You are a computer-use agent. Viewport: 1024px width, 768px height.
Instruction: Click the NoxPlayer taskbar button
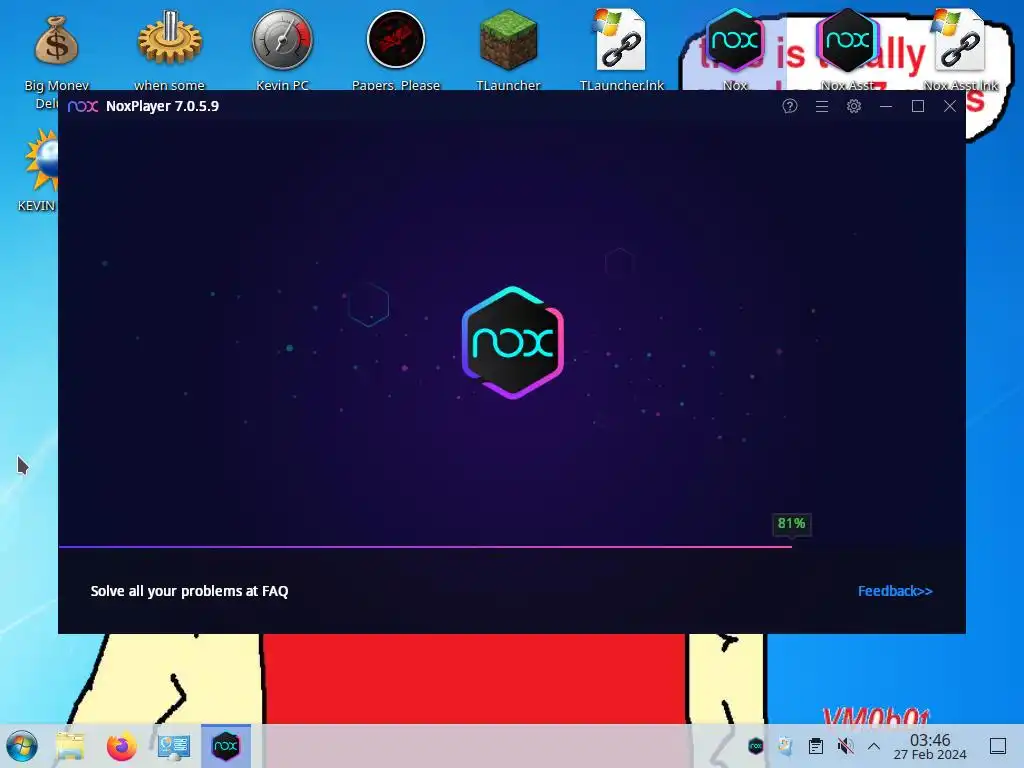(x=226, y=746)
